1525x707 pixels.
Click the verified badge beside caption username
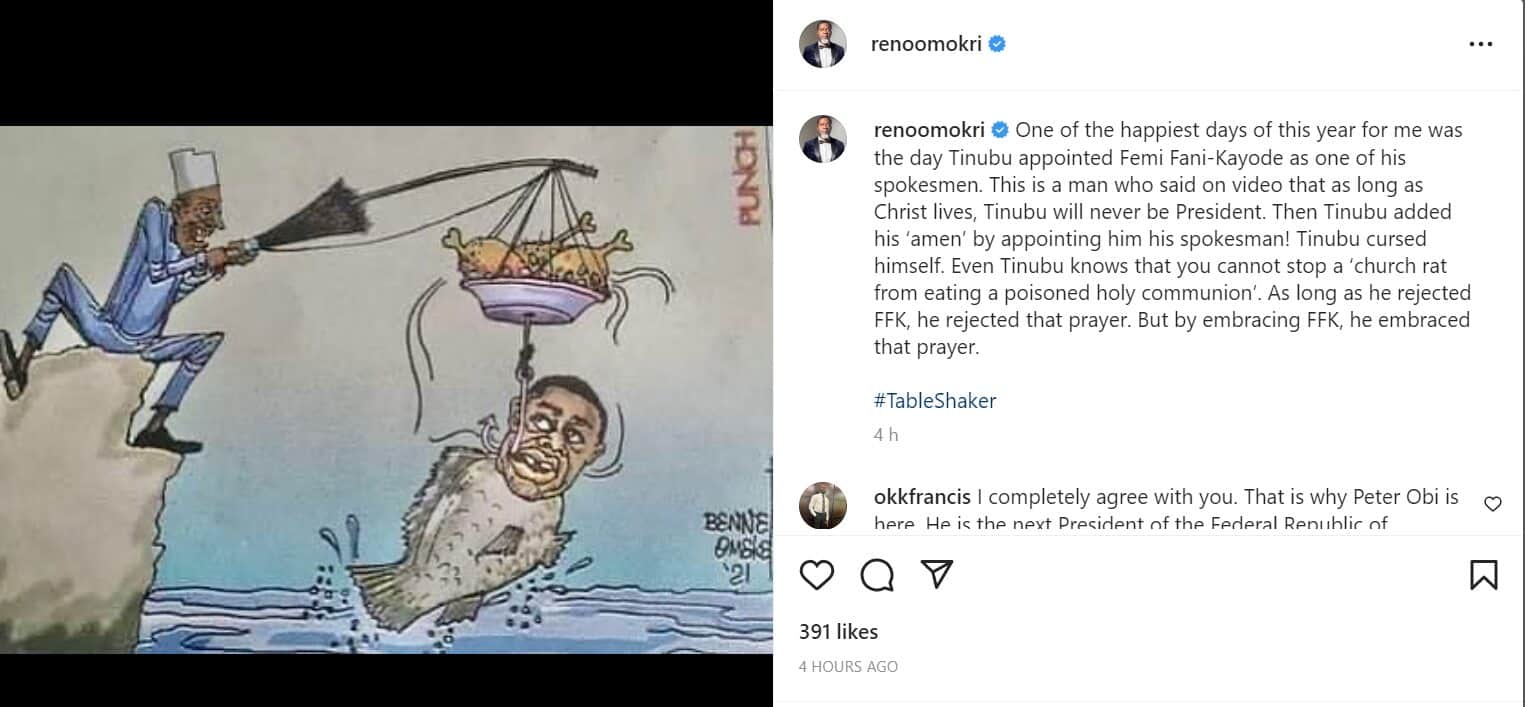pos(1000,130)
